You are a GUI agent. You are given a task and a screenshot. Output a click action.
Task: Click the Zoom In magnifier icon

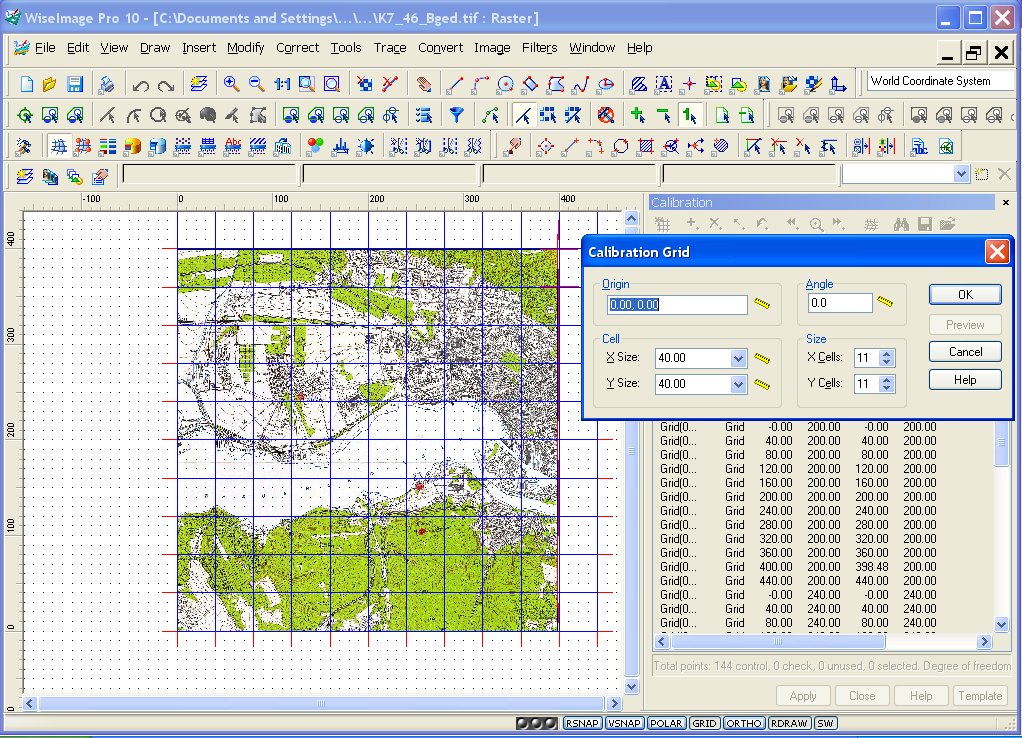click(231, 84)
